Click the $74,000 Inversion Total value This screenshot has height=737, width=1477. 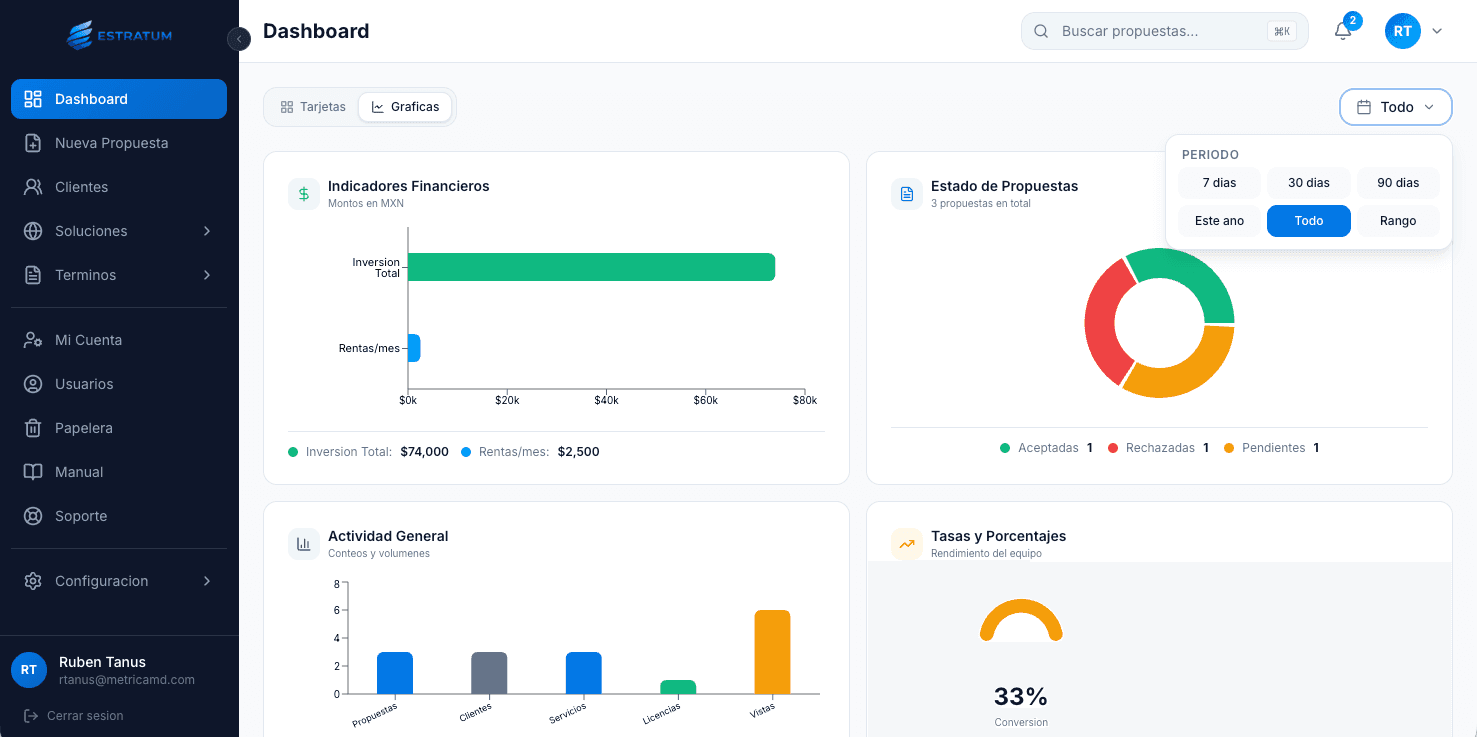tap(424, 452)
